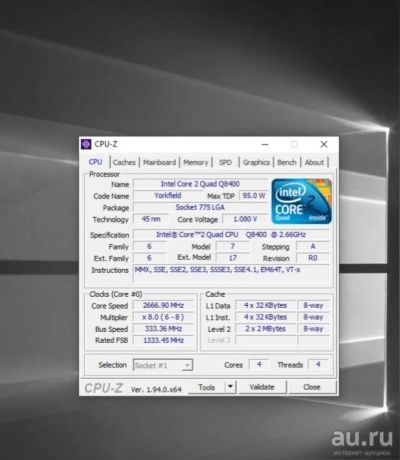Open the Memory tab
This screenshot has height=460, width=400.
click(196, 162)
